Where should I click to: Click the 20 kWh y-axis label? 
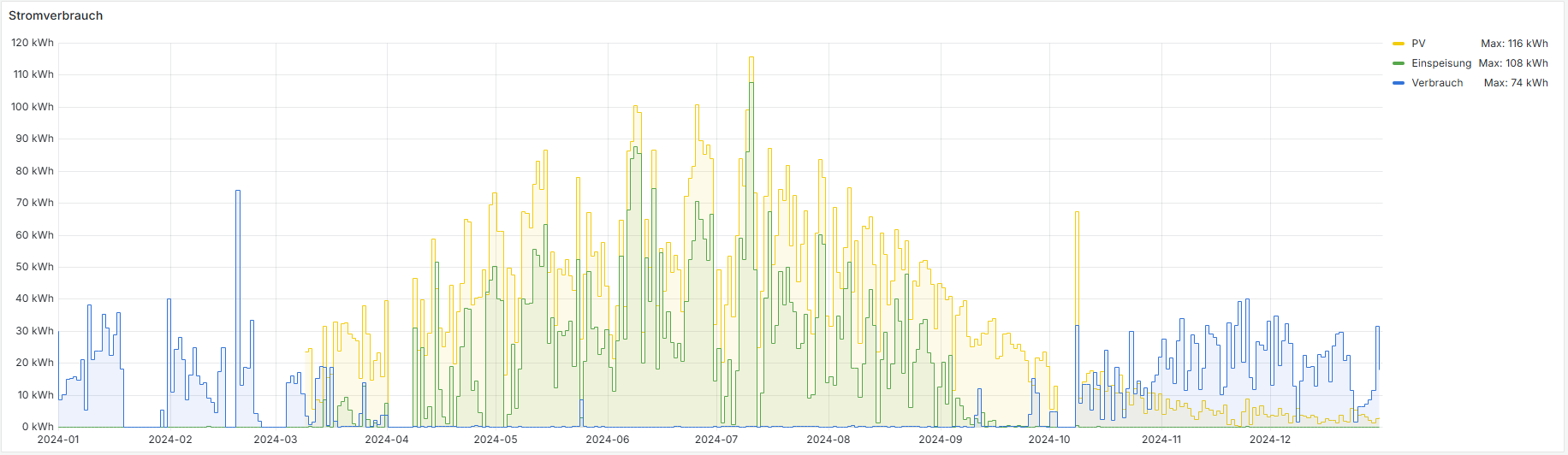point(34,363)
